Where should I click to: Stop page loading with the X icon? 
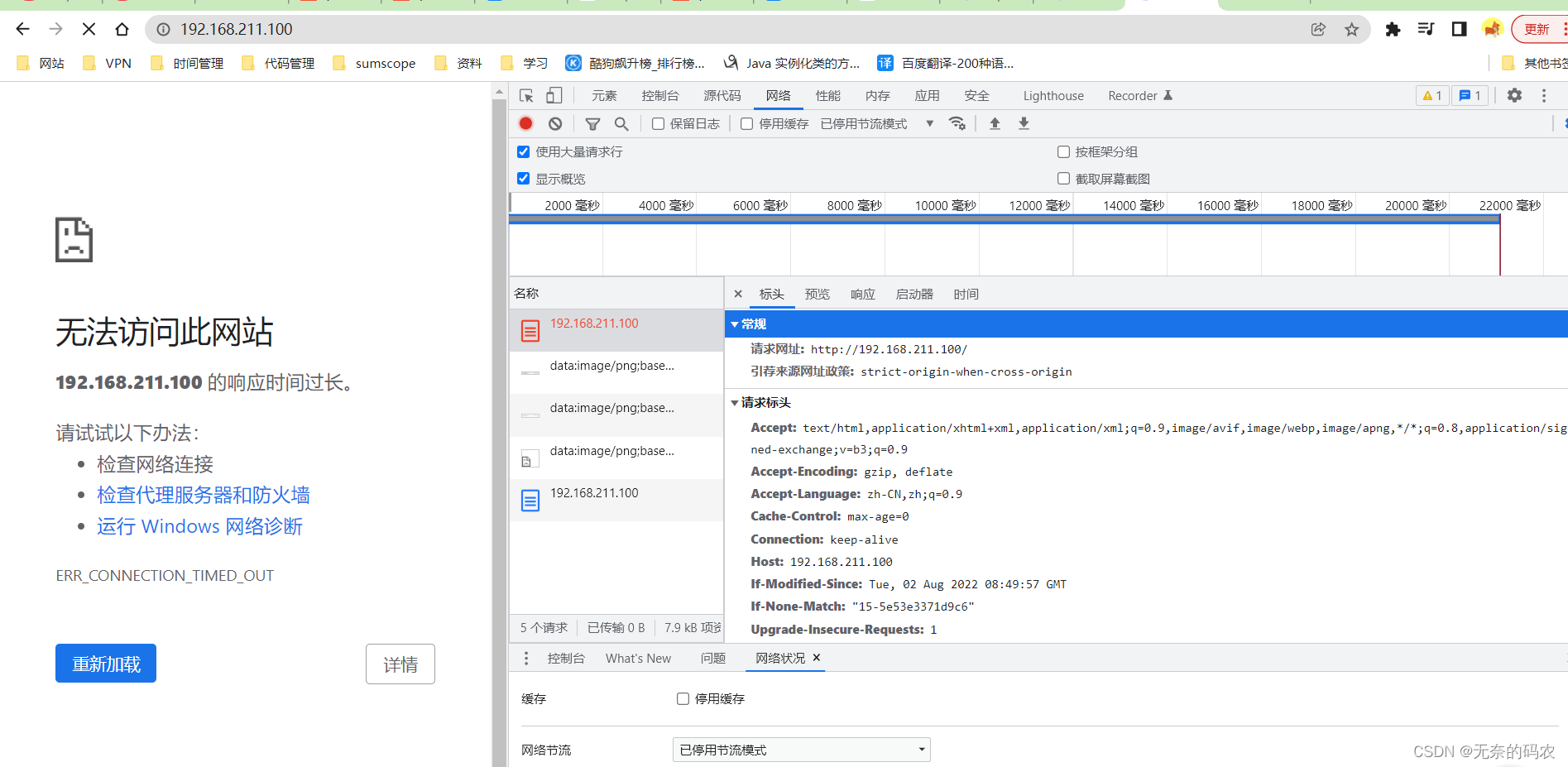tap(89, 29)
